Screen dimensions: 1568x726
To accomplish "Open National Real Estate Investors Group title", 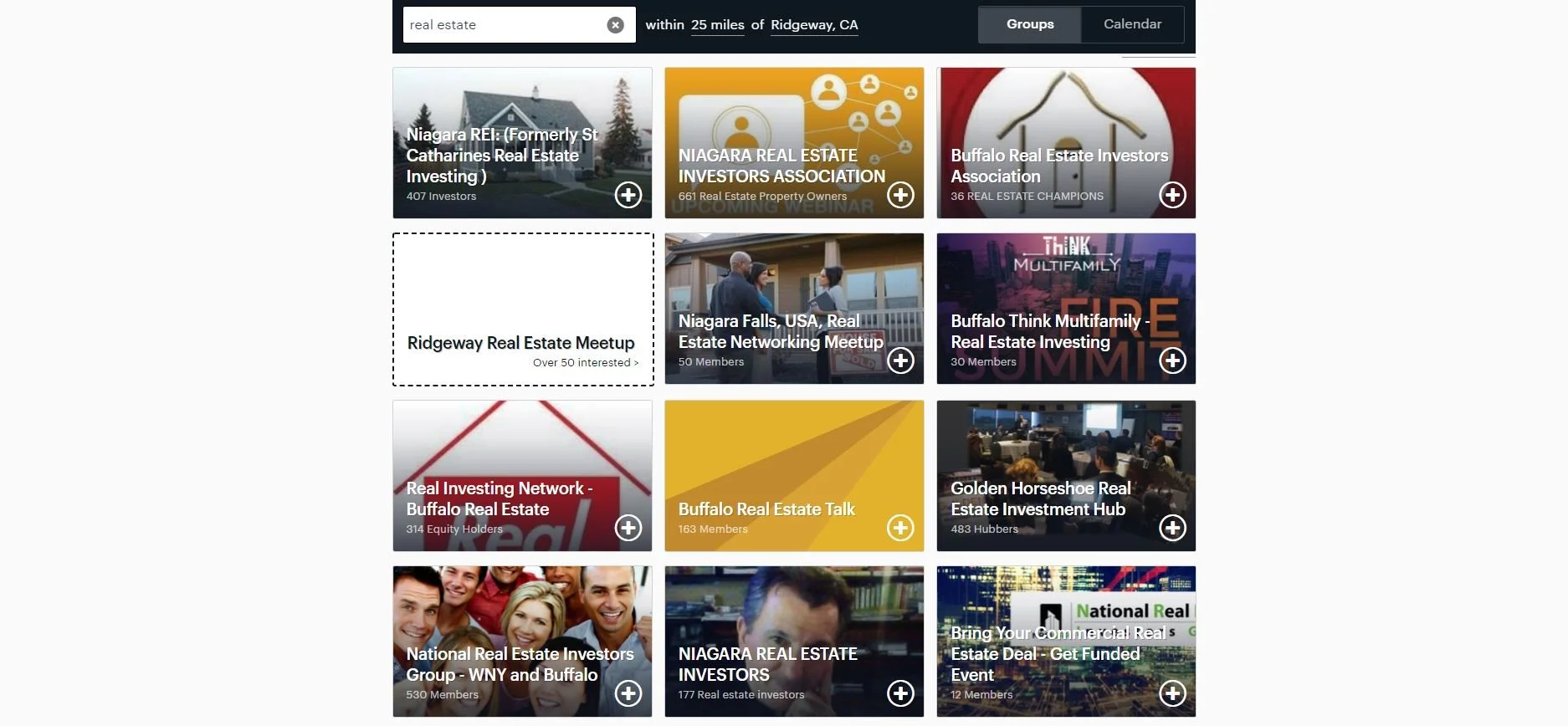I will 520,664.
